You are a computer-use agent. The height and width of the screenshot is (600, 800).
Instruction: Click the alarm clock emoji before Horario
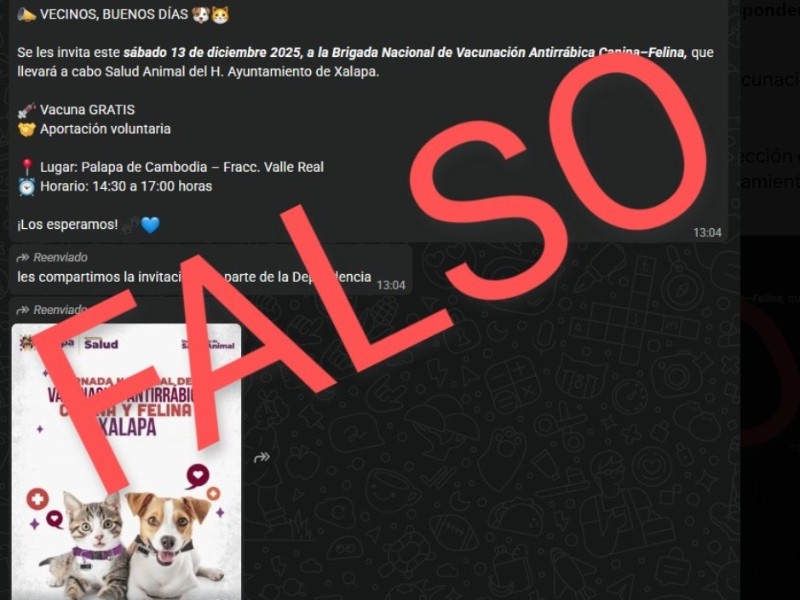(x=27, y=186)
